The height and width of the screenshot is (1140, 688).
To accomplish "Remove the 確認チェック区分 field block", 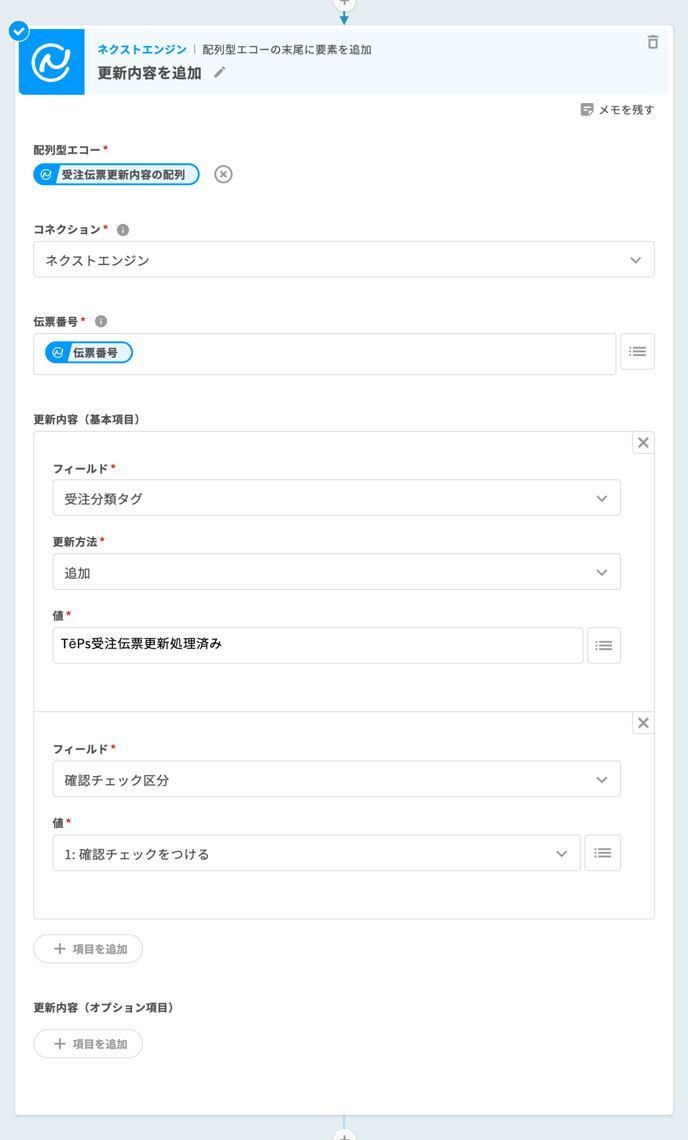I will coord(643,723).
